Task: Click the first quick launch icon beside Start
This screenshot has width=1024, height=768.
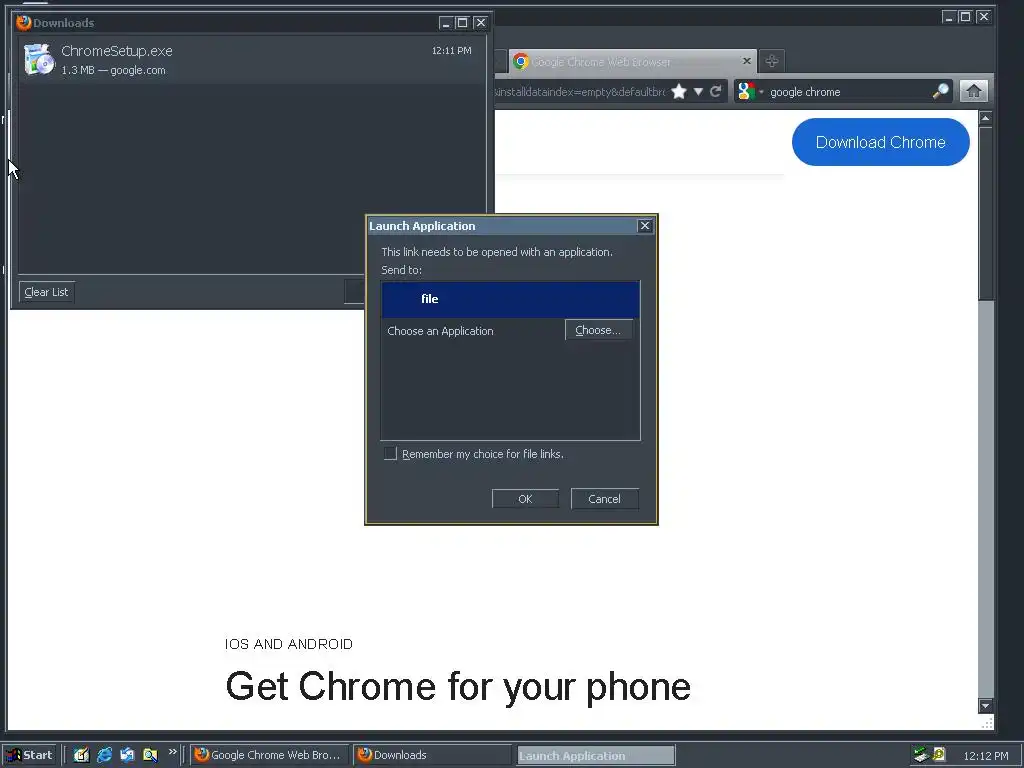Action: pos(82,755)
